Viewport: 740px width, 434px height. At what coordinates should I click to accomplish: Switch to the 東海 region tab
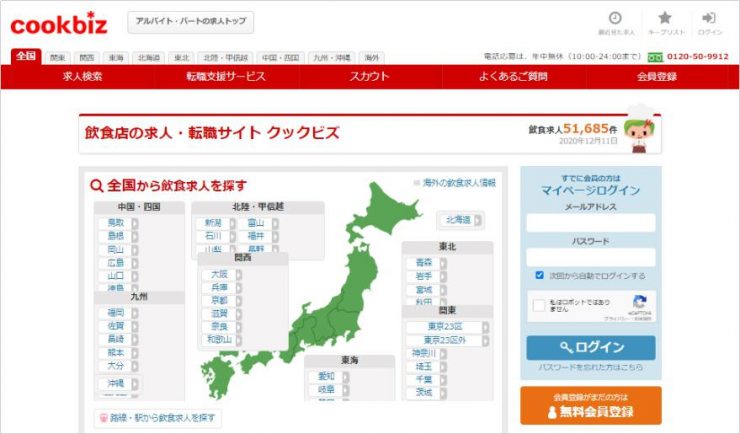(116, 58)
